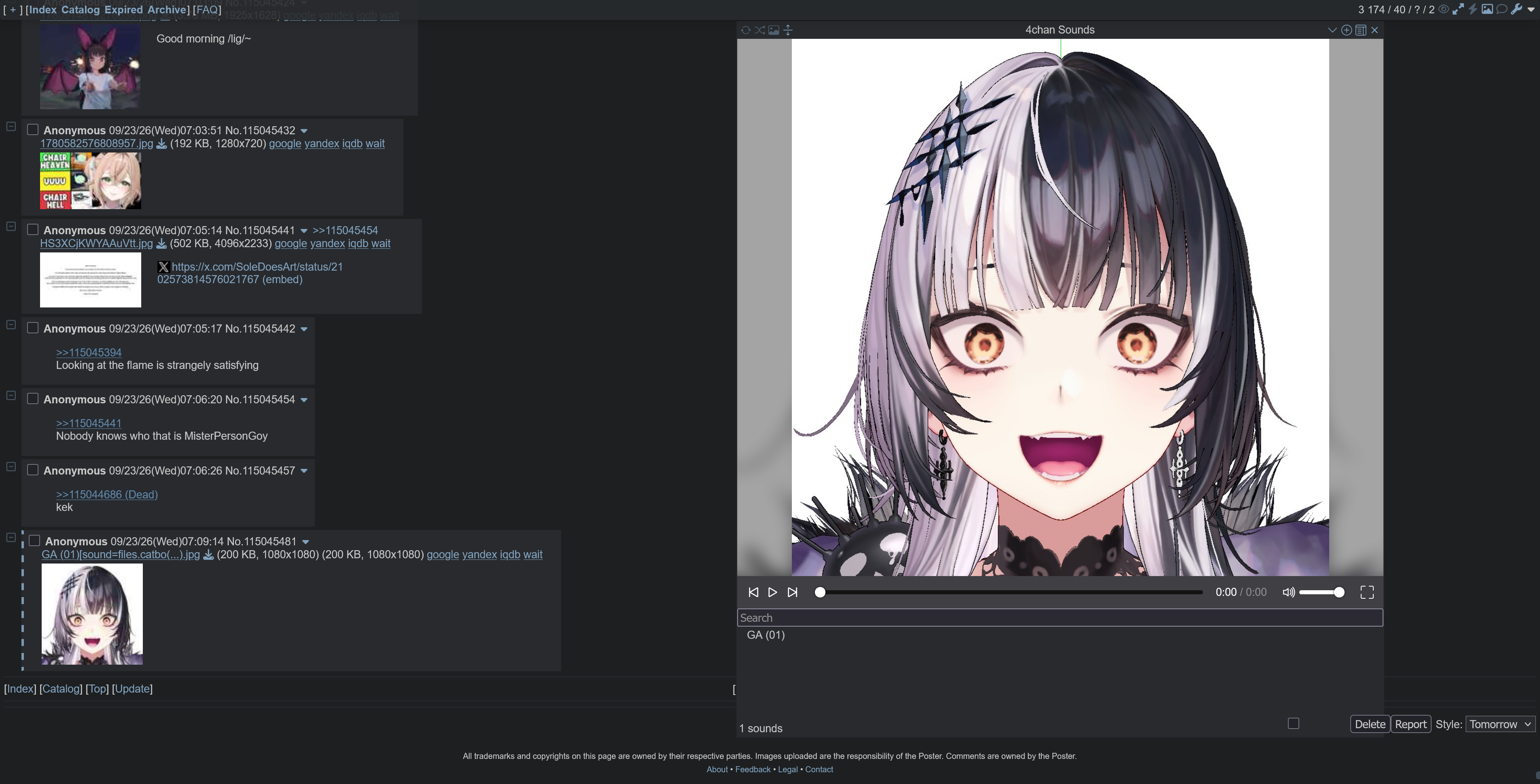
Task: Open the Style dropdown showing Tomorrow
Action: click(1500, 724)
